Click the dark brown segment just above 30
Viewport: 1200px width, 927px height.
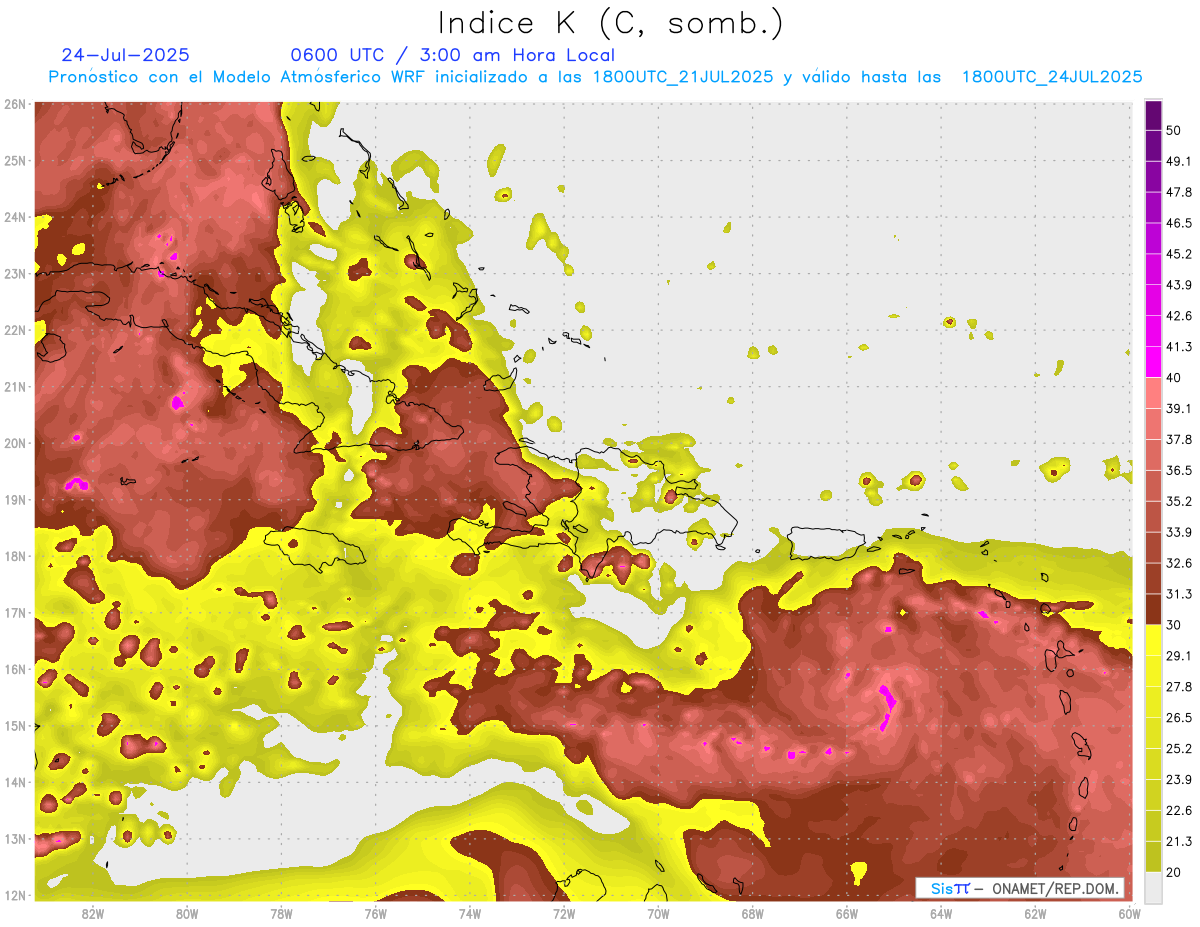point(1153,609)
